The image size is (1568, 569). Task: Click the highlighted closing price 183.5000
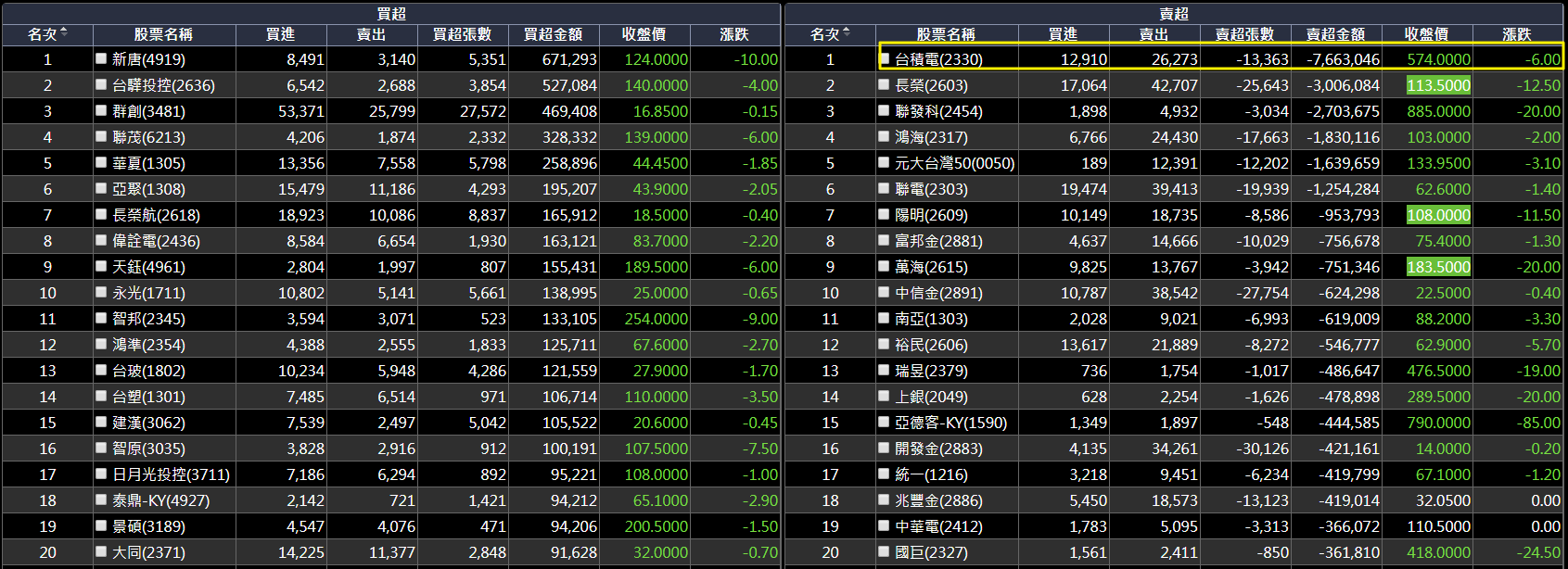click(1438, 267)
